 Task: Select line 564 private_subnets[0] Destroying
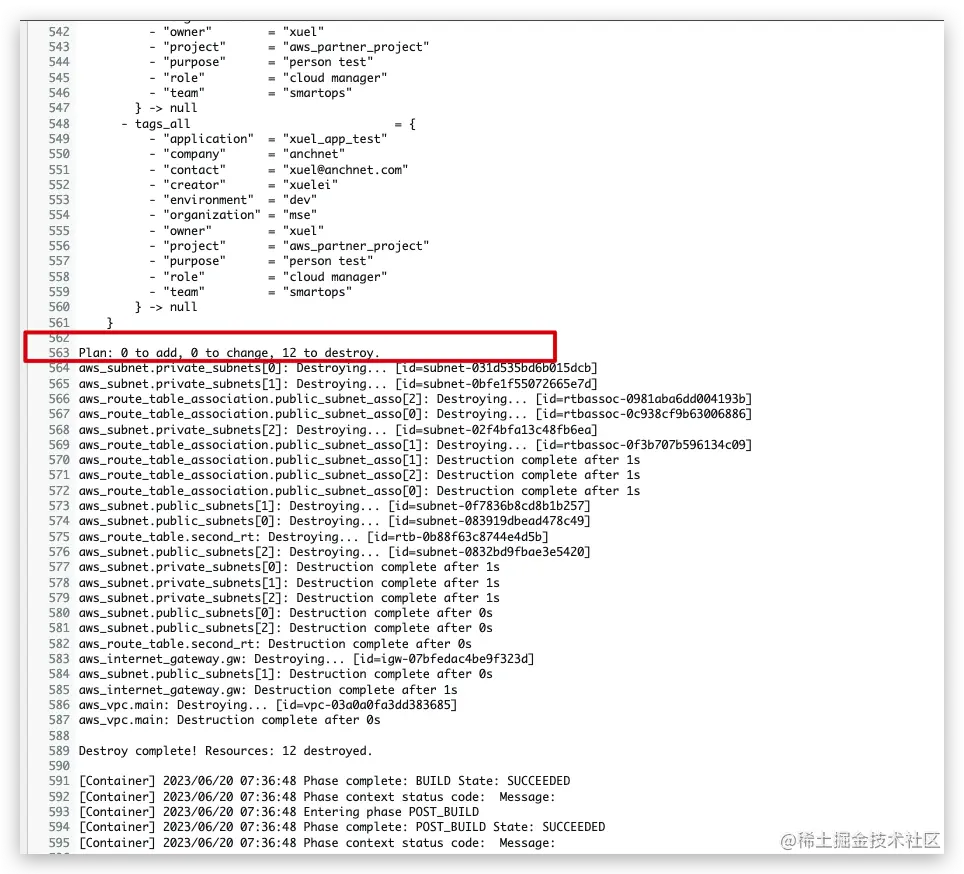click(338, 368)
